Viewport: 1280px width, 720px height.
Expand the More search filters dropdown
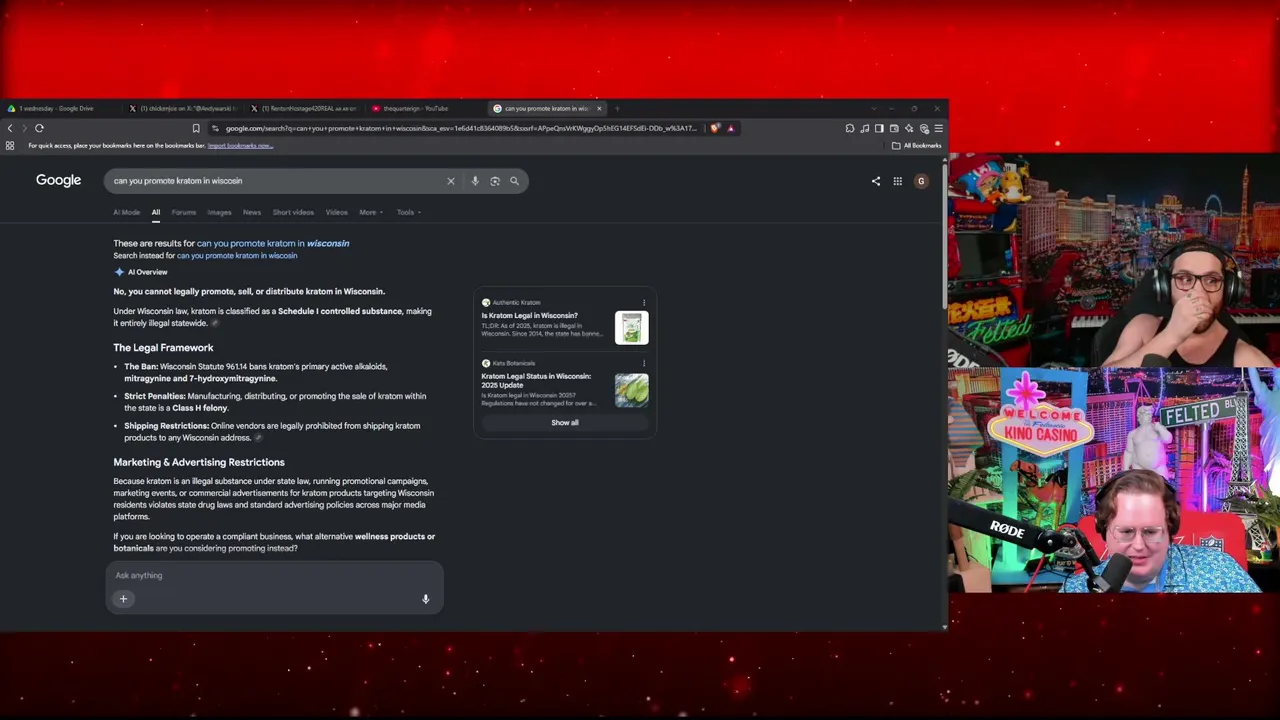click(370, 212)
